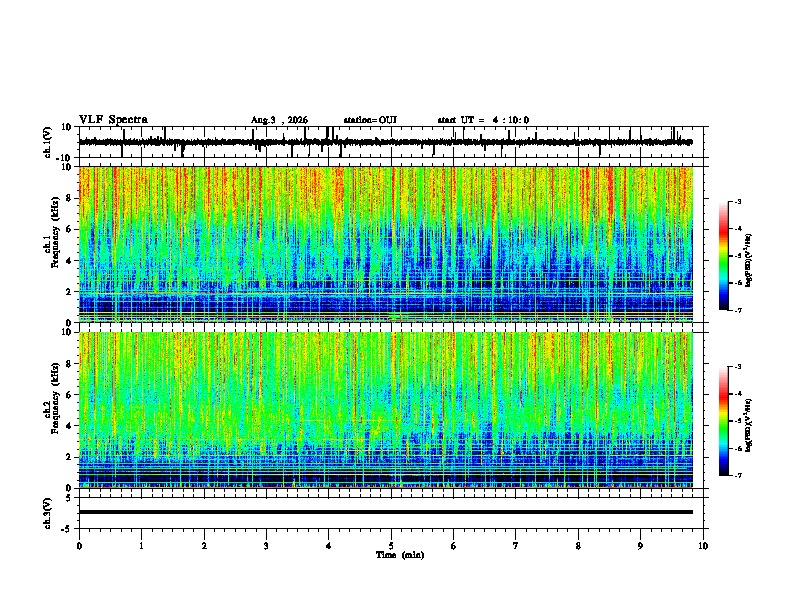Click the "-7" label on ch.1 colorbar
Screen dimensions: 792x612
[738, 310]
